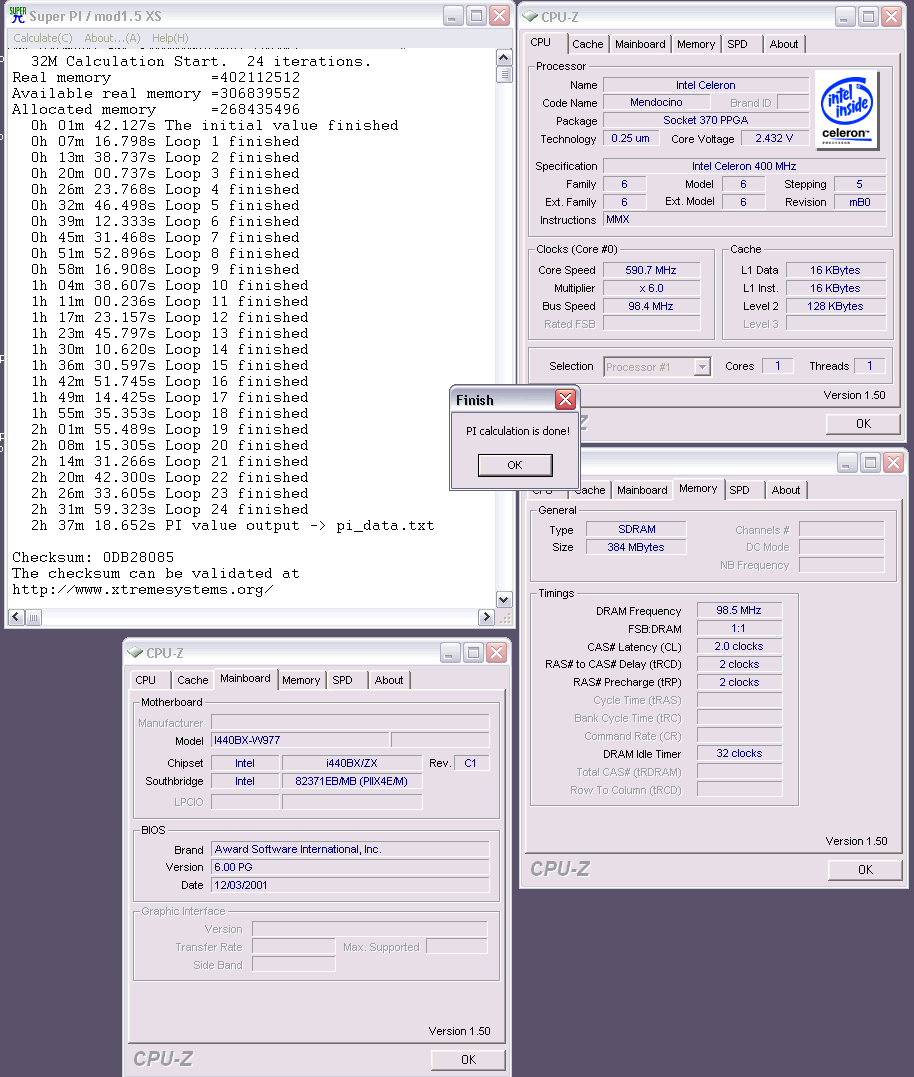Viewport: 914px width, 1077px height.
Task: Open the Calculate(C) menu in Super PI
Action: pos(43,38)
